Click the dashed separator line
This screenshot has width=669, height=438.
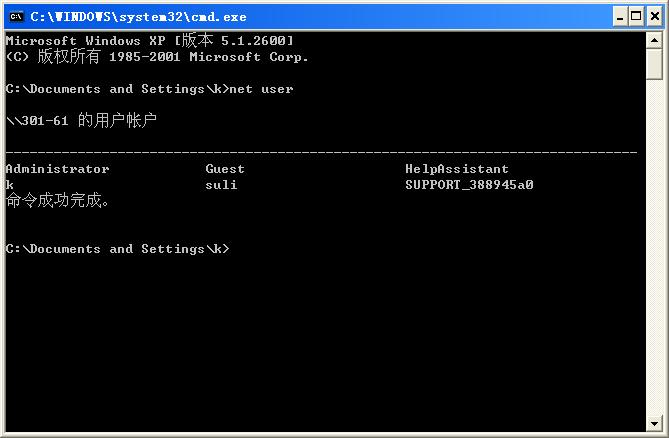(320, 152)
